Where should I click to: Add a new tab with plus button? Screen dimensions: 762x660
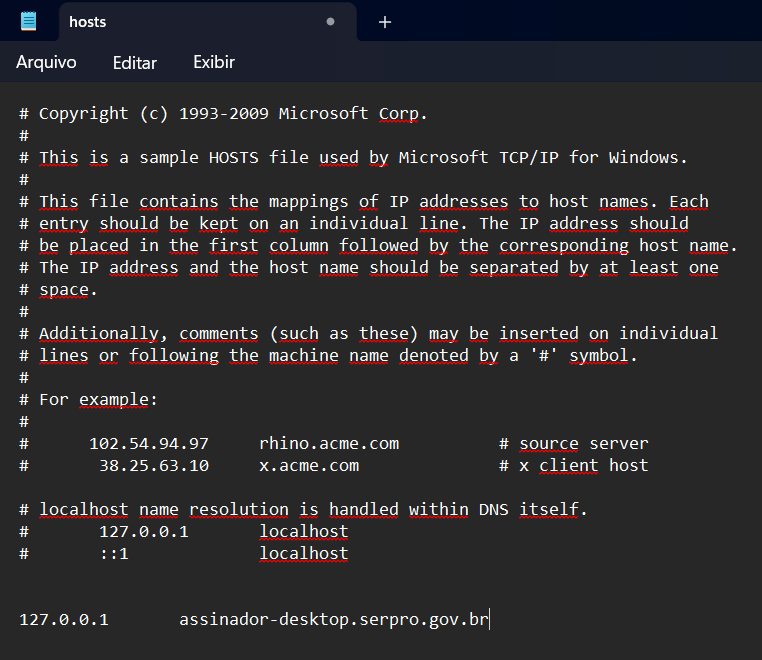(x=385, y=22)
